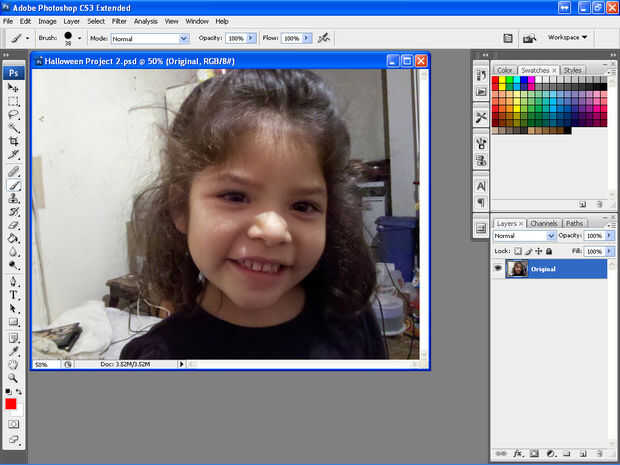The height and width of the screenshot is (465, 620).
Task: Select the History Brush tool
Action: coord(13,212)
